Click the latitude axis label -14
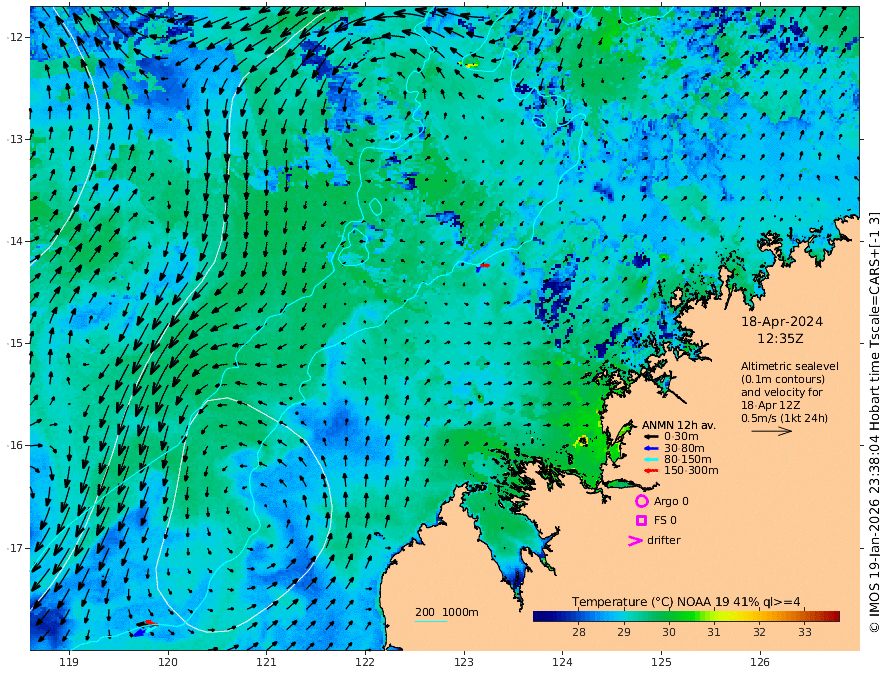The height and width of the screenshot is (680, 880). (x=15, y=241)
